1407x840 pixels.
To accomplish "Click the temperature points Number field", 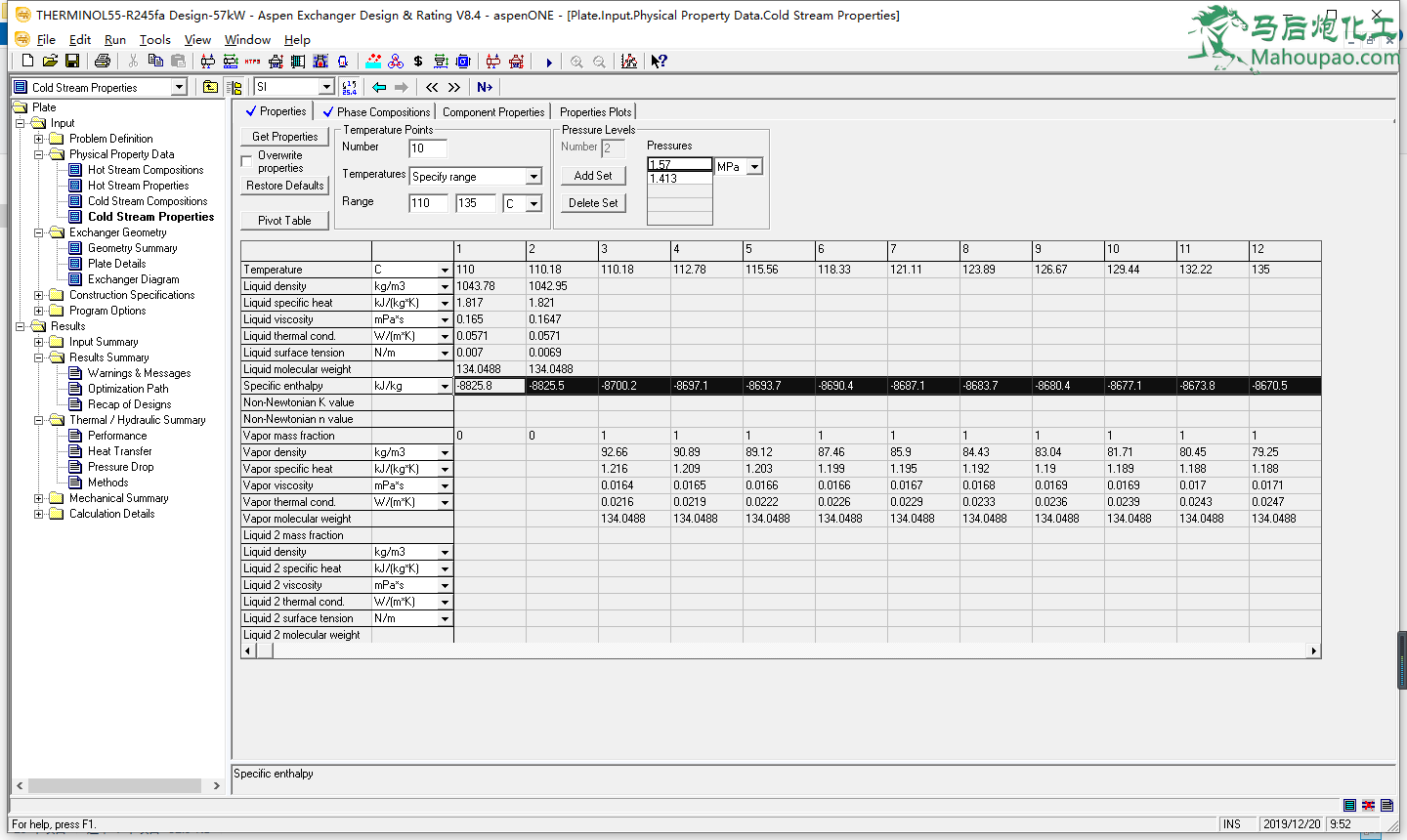I will point(428,148).
